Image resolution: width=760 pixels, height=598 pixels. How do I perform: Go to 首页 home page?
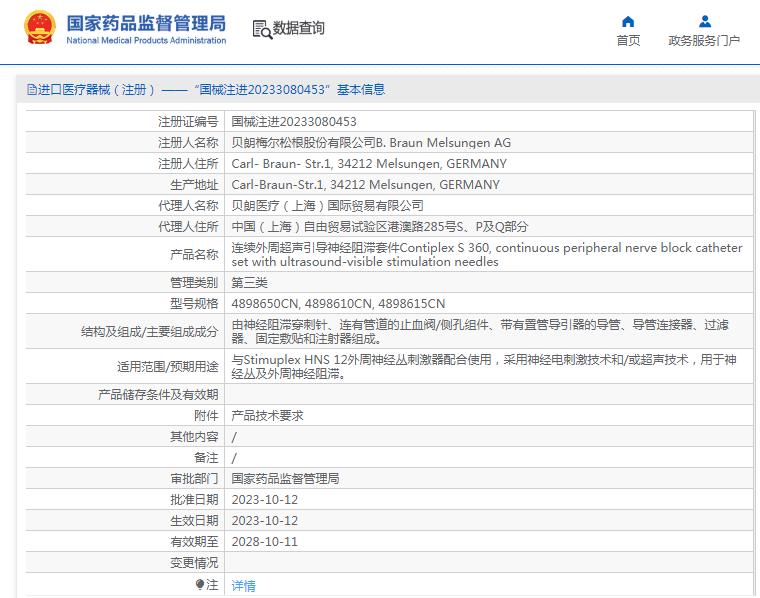628,41
